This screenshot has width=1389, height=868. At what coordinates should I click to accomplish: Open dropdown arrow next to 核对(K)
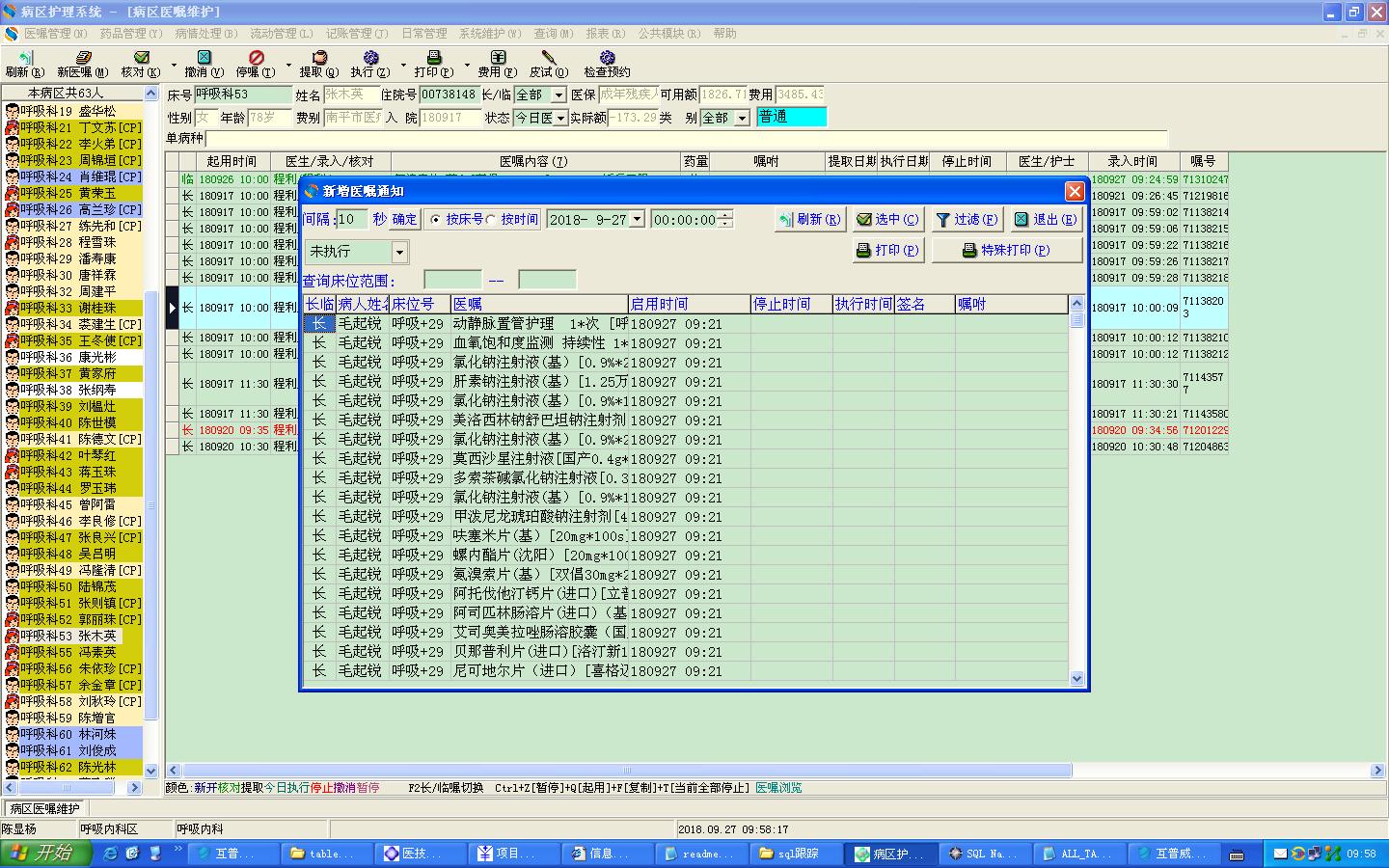click(x=174, y=66)
